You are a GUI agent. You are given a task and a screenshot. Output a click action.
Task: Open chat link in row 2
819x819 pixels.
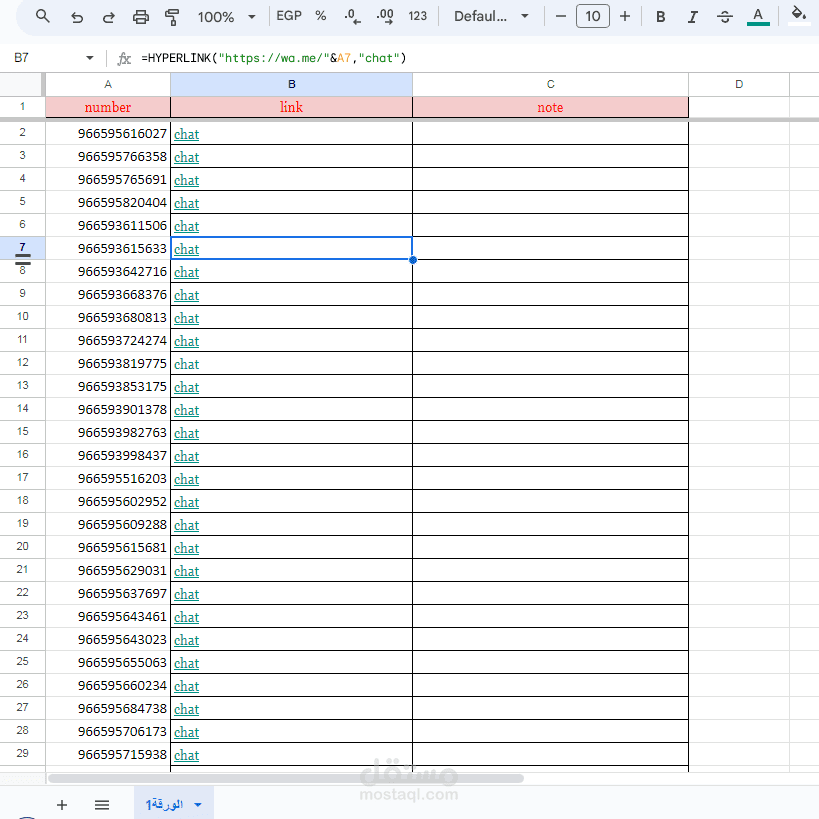(186, 134)
